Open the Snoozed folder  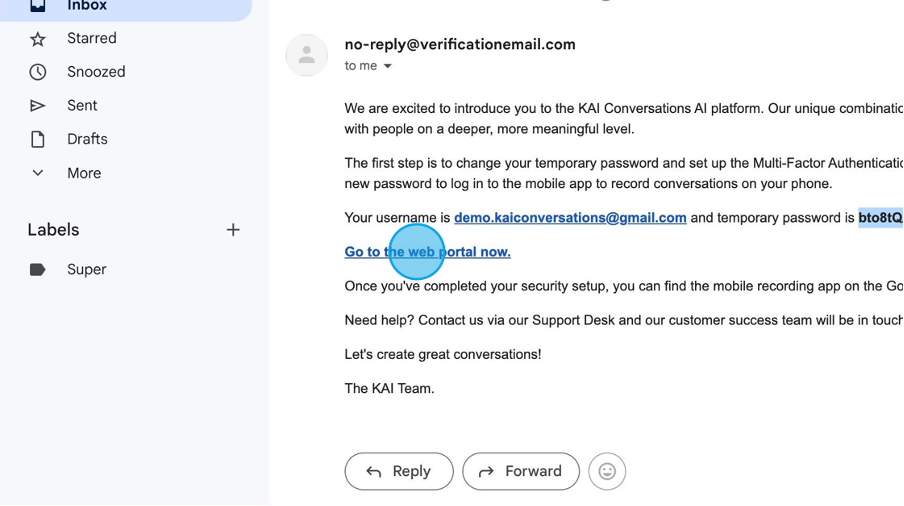click(x=96, y=72)
